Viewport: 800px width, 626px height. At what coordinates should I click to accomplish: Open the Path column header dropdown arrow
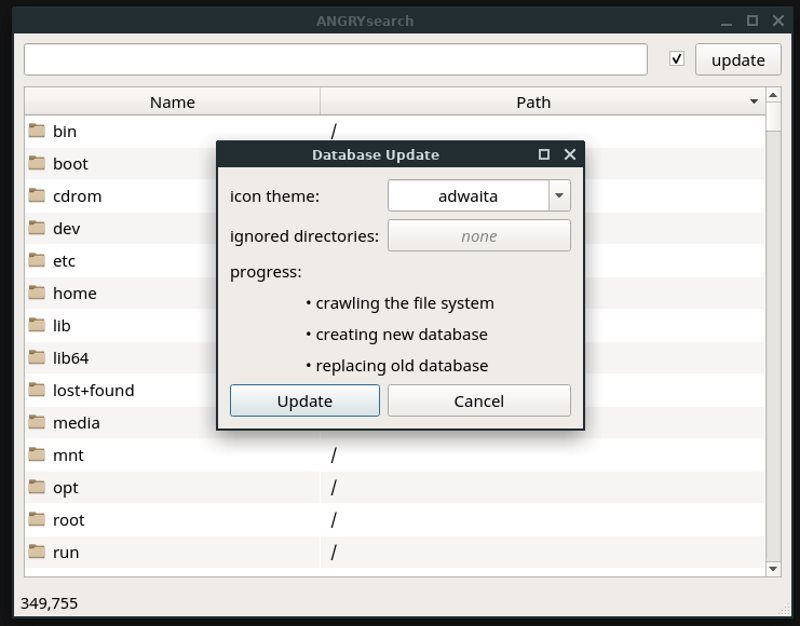coord(754,102)
